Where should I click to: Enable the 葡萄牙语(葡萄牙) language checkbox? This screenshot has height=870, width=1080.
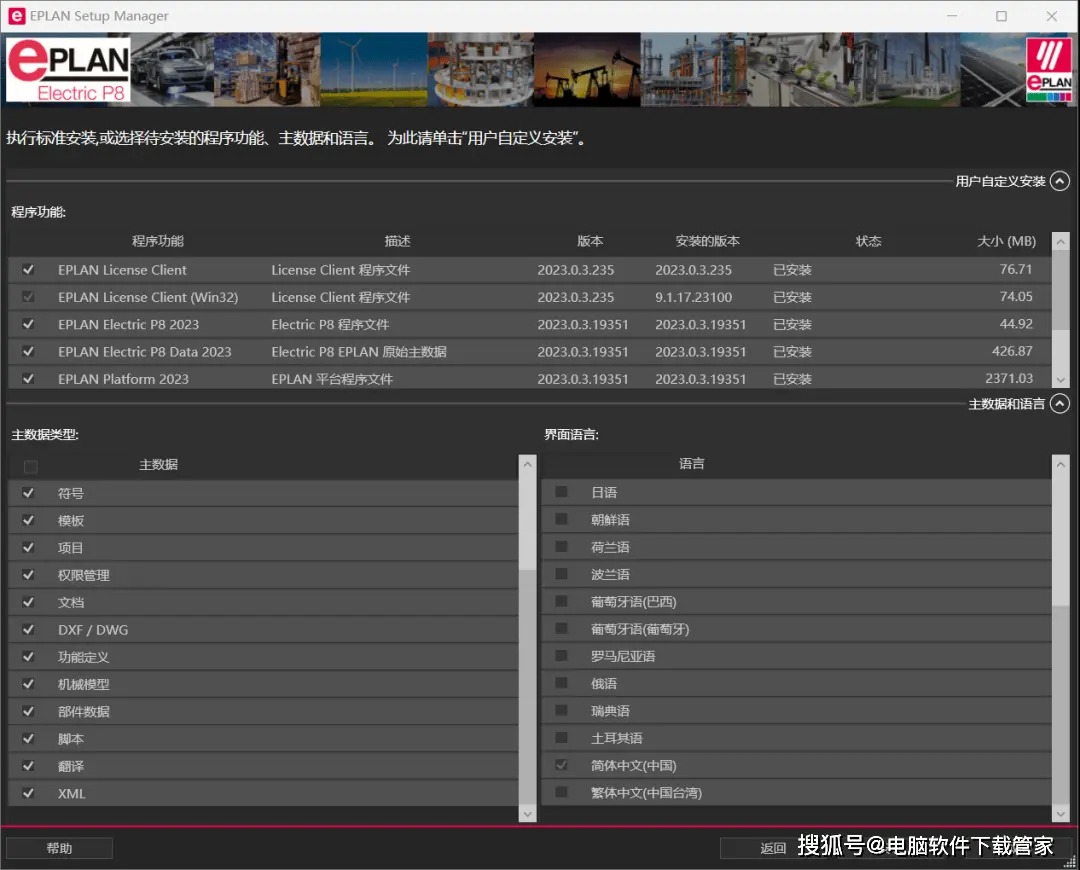(x=561, y=629)
